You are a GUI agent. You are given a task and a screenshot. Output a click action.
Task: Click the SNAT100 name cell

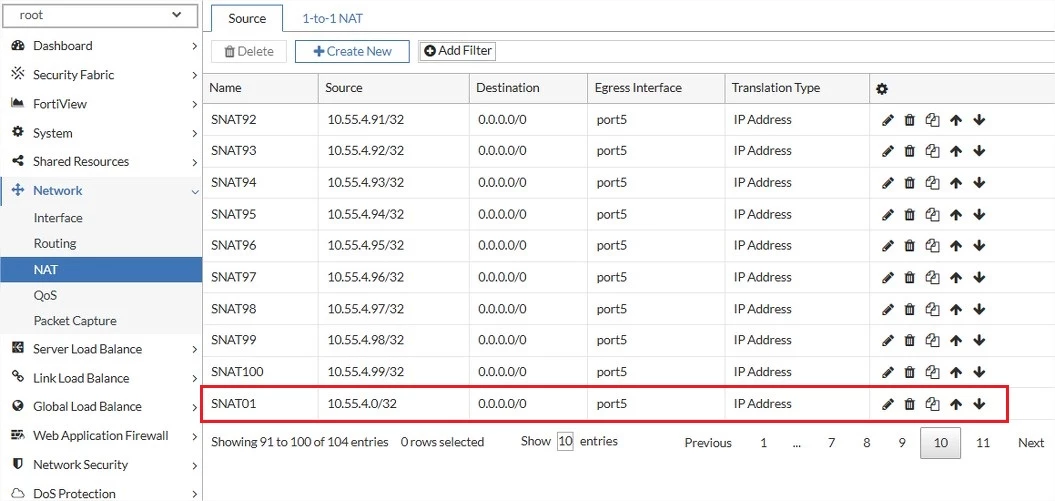(x=260, y=373)
